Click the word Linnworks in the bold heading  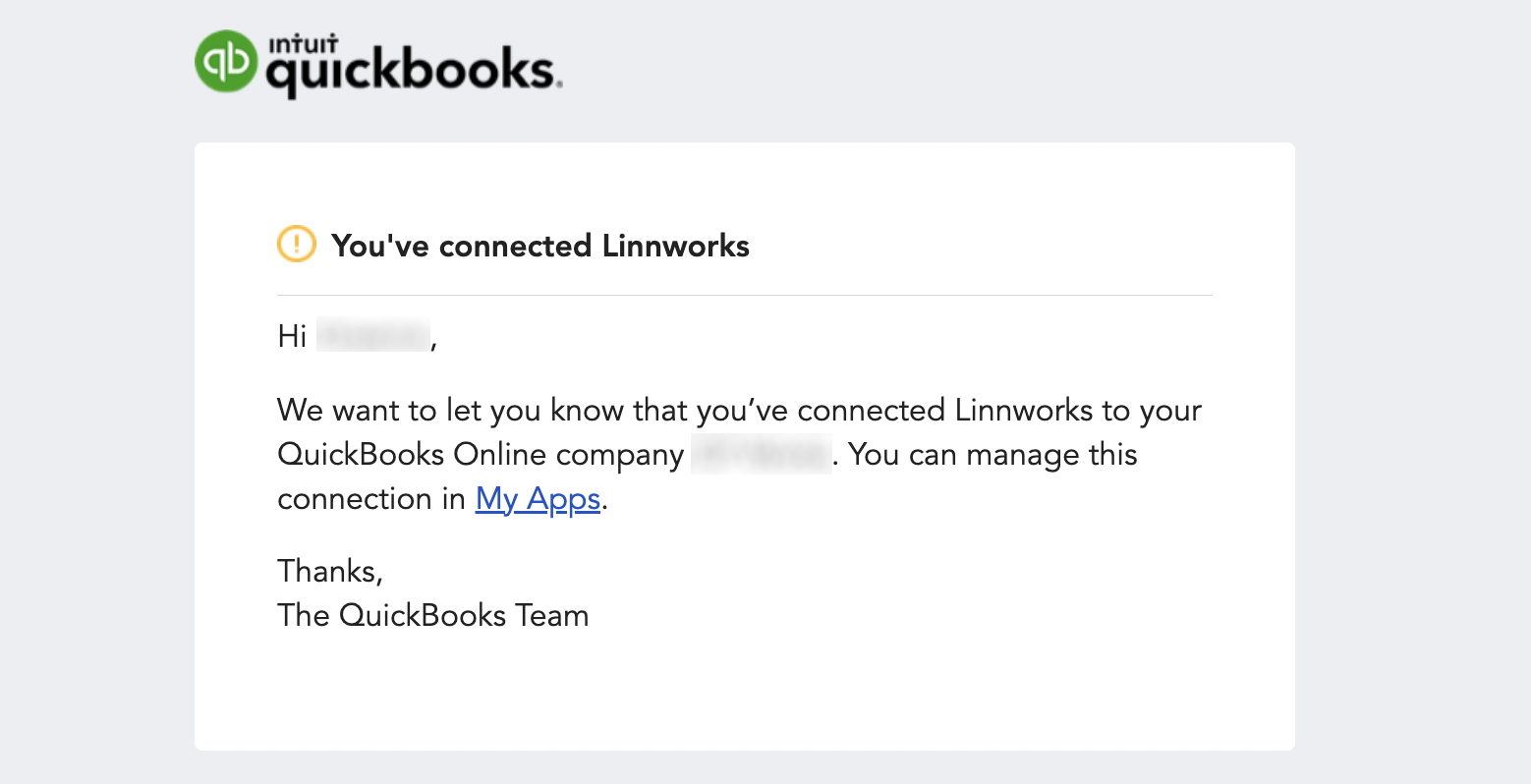[676, 246]
